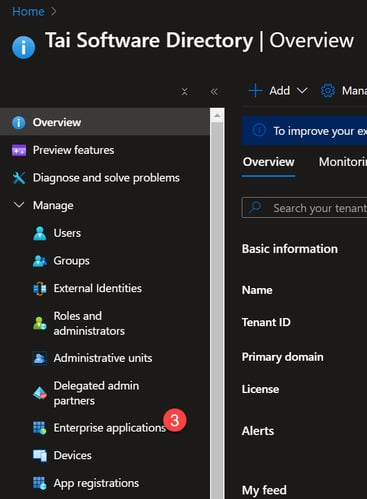Open Administrative units
Screen dimensions: 367x499
pos(103,358)
